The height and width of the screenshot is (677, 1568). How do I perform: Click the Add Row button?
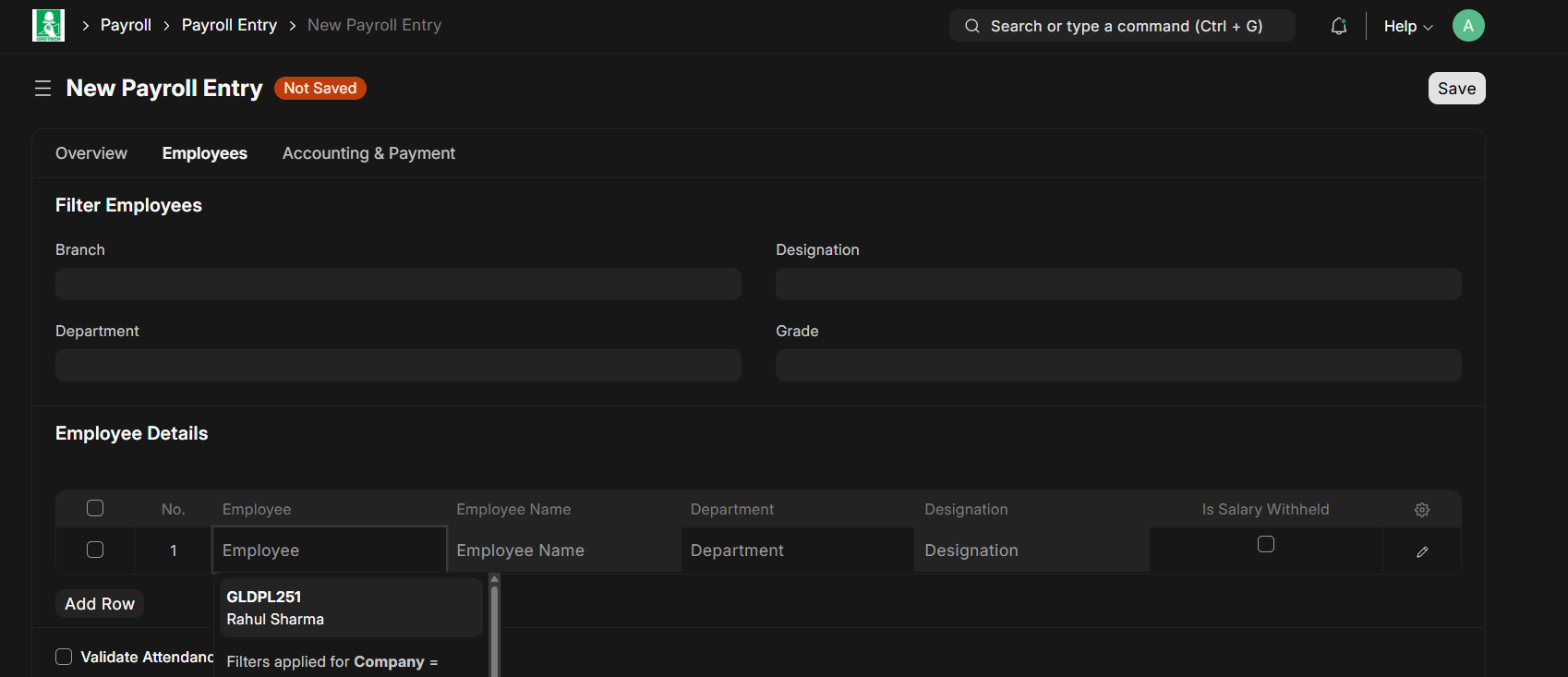(100, 604)
